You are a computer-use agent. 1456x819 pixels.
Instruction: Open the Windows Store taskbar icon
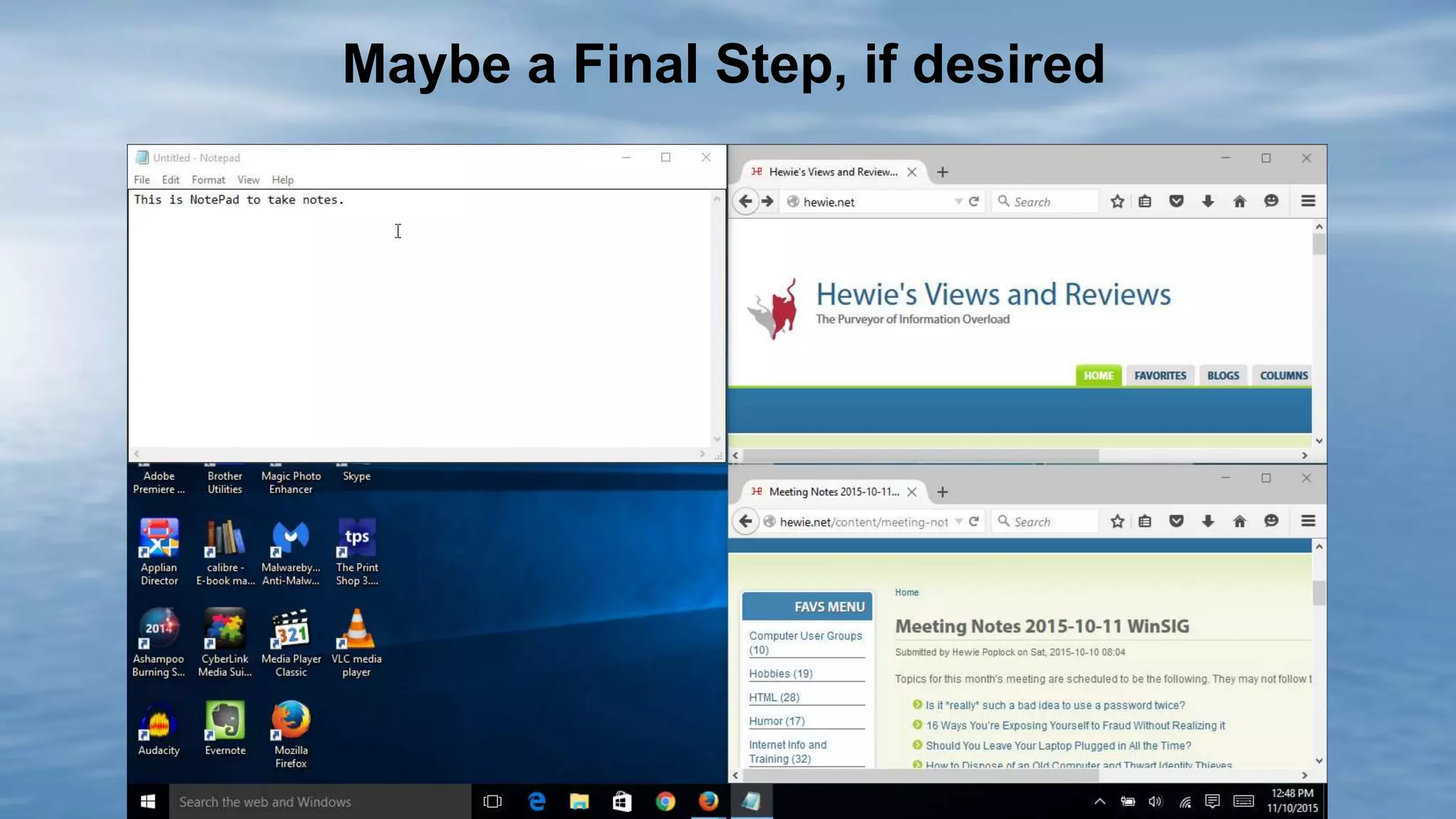[x=622, y=801]
